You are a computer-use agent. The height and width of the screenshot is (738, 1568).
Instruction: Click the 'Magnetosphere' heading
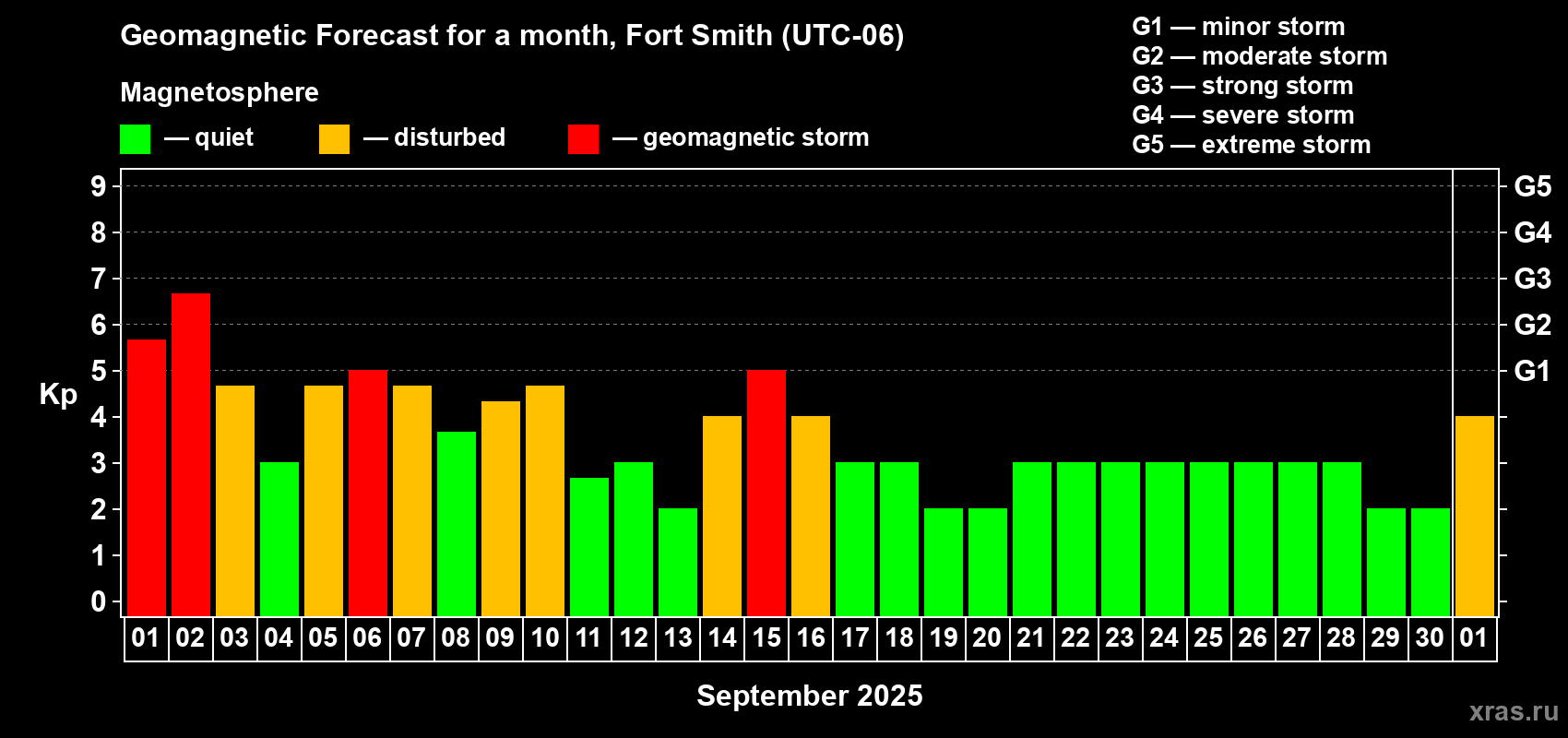tap(220, 92)
